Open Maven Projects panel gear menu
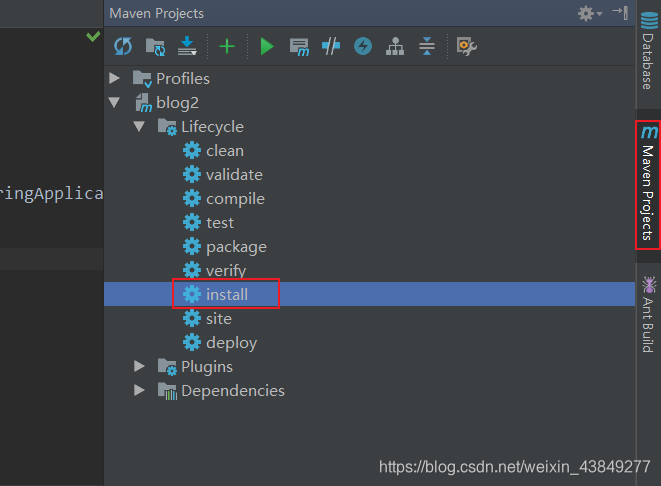 tap(589, 13)
